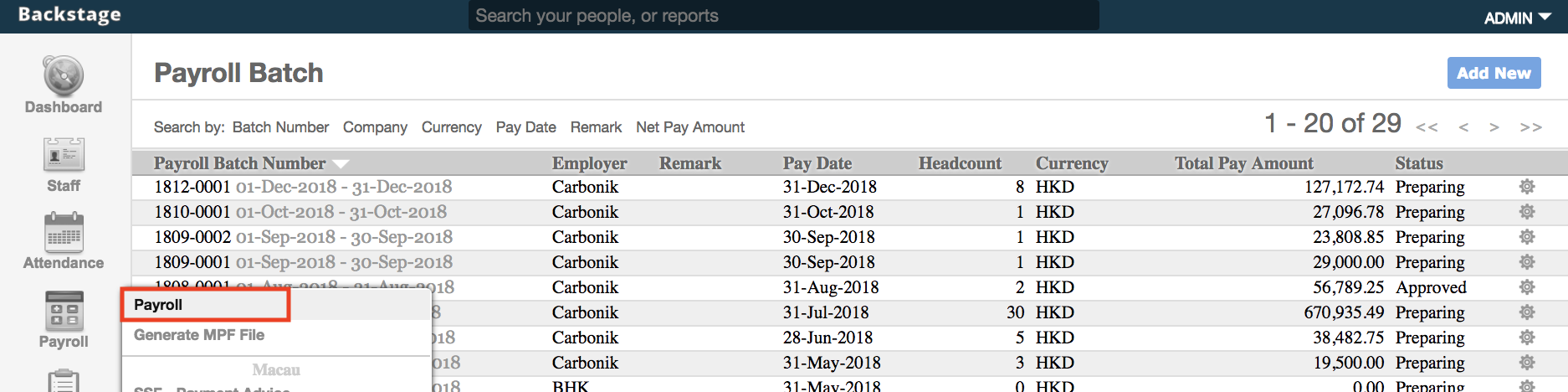Toggle sort arrow on Payroll Batch Number
Viewport: 1568px width, 392px height.
pos(341,164)
